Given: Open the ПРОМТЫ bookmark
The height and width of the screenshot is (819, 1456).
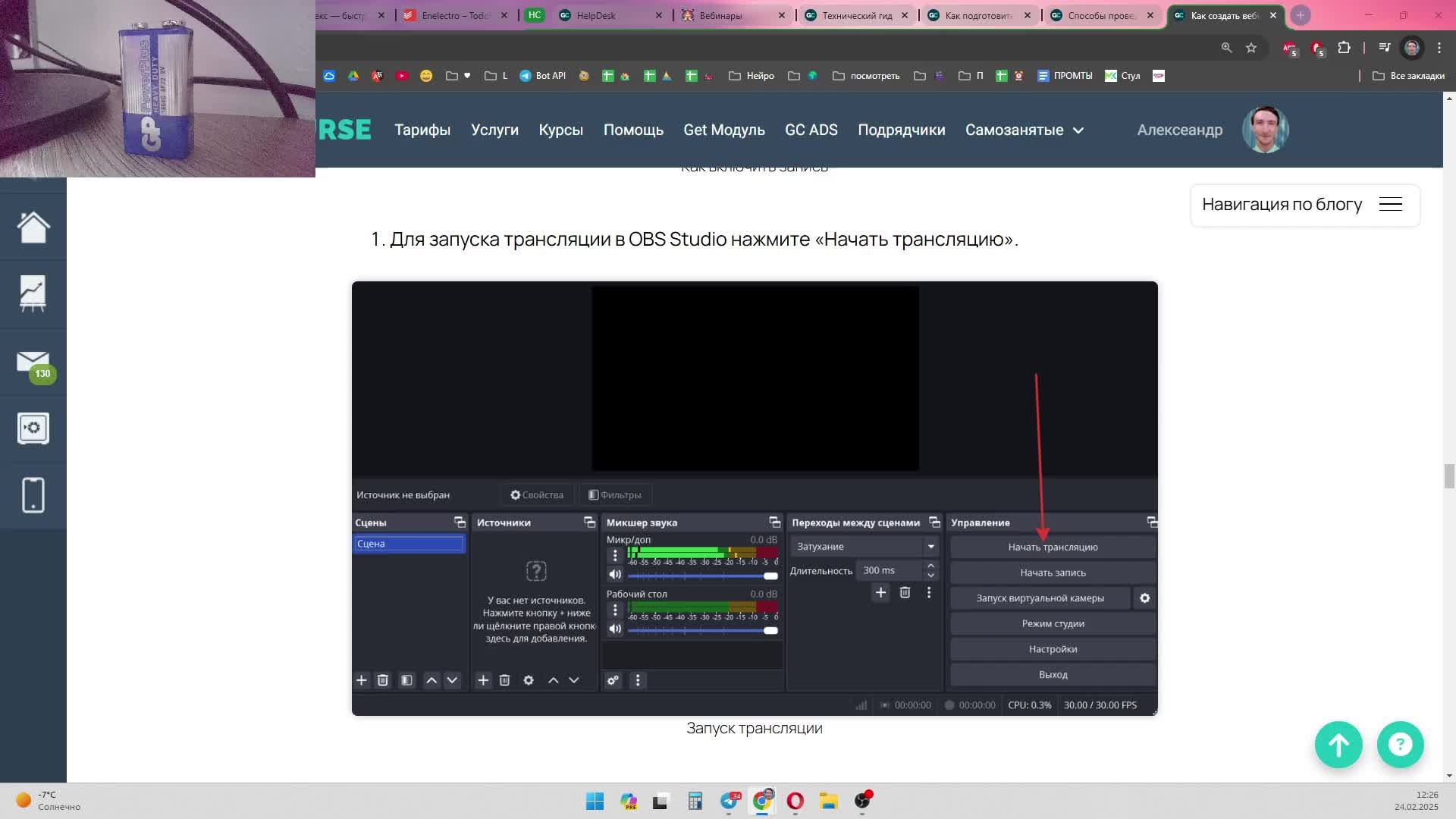Looking at the screenshot, I should 1065,76.
